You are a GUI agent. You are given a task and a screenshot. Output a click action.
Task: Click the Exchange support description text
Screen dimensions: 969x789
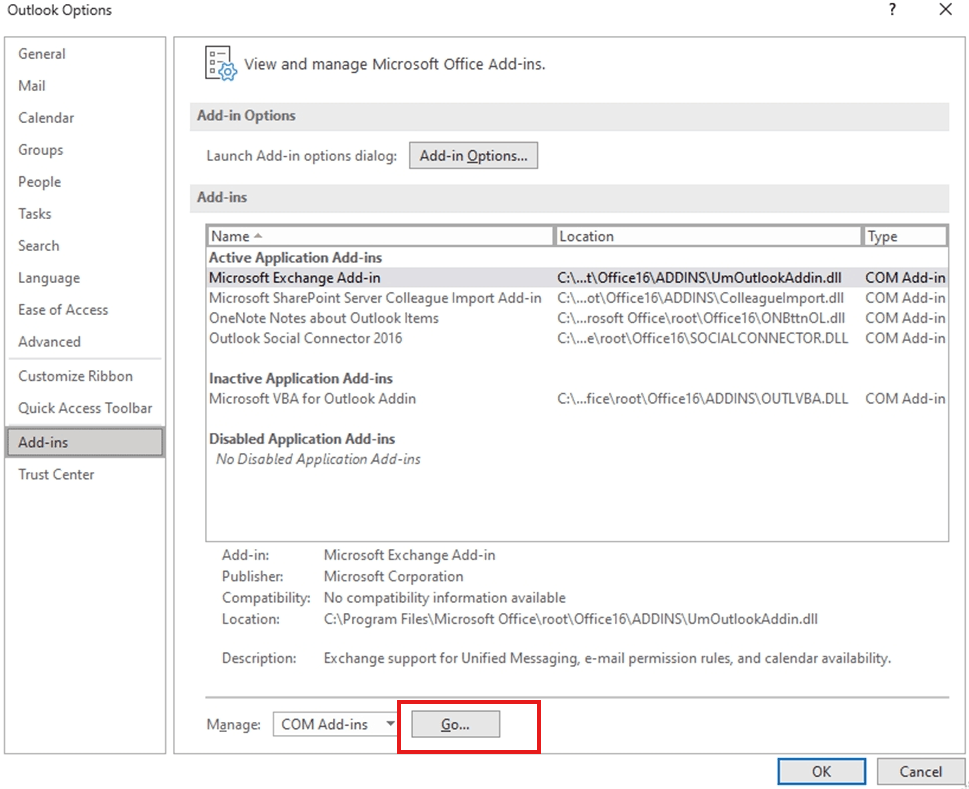click(607, 659)
